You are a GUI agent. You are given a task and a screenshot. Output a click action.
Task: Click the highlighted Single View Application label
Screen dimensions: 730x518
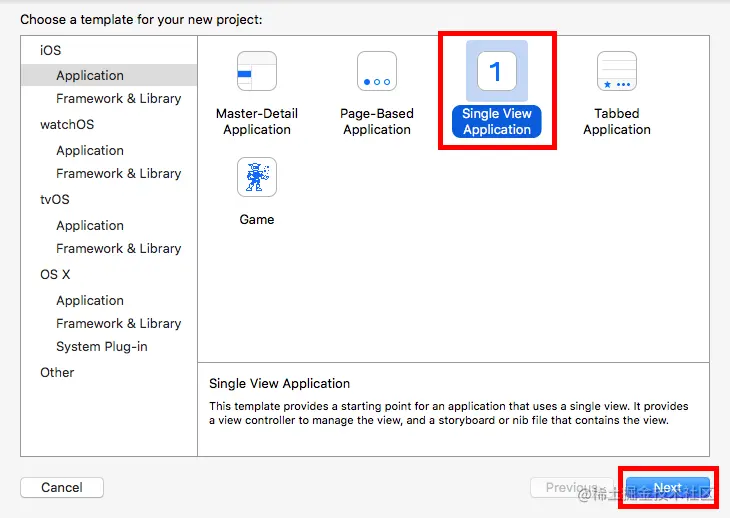[497, 121]
